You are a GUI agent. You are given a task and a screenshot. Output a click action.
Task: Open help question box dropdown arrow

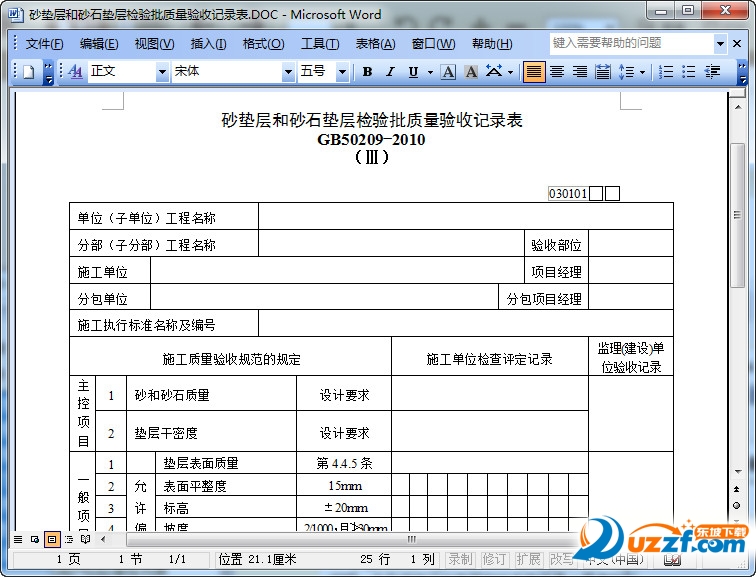[720, 44]
